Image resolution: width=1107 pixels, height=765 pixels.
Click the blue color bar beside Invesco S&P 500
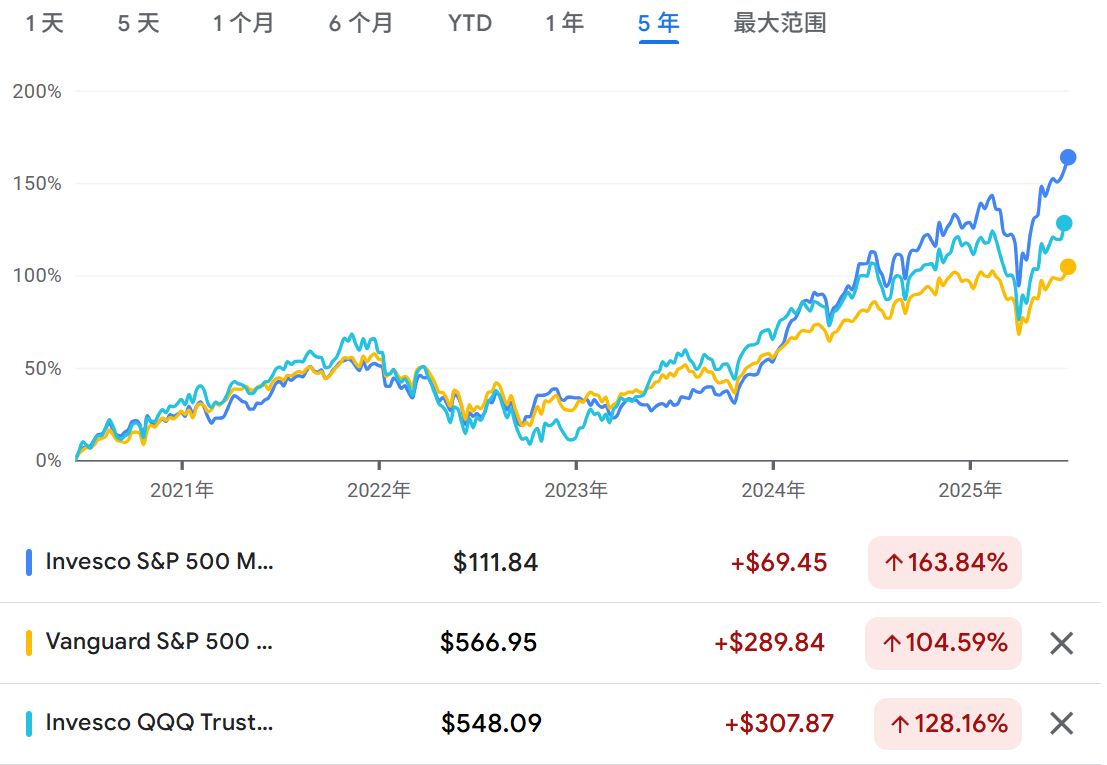tap(29, 562)
